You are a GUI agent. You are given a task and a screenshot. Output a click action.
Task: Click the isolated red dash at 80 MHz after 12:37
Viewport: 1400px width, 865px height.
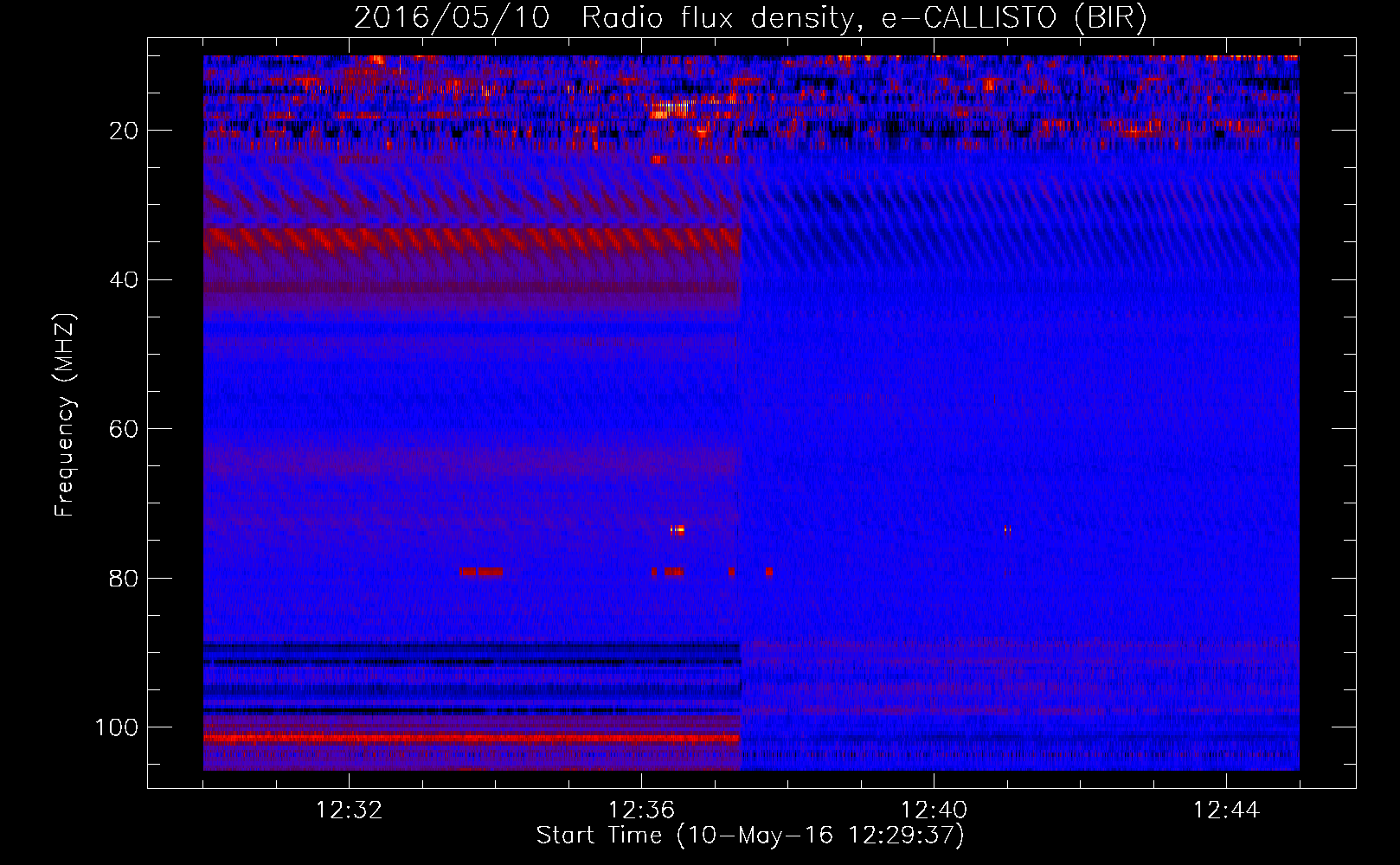click(x=769, y=572)
